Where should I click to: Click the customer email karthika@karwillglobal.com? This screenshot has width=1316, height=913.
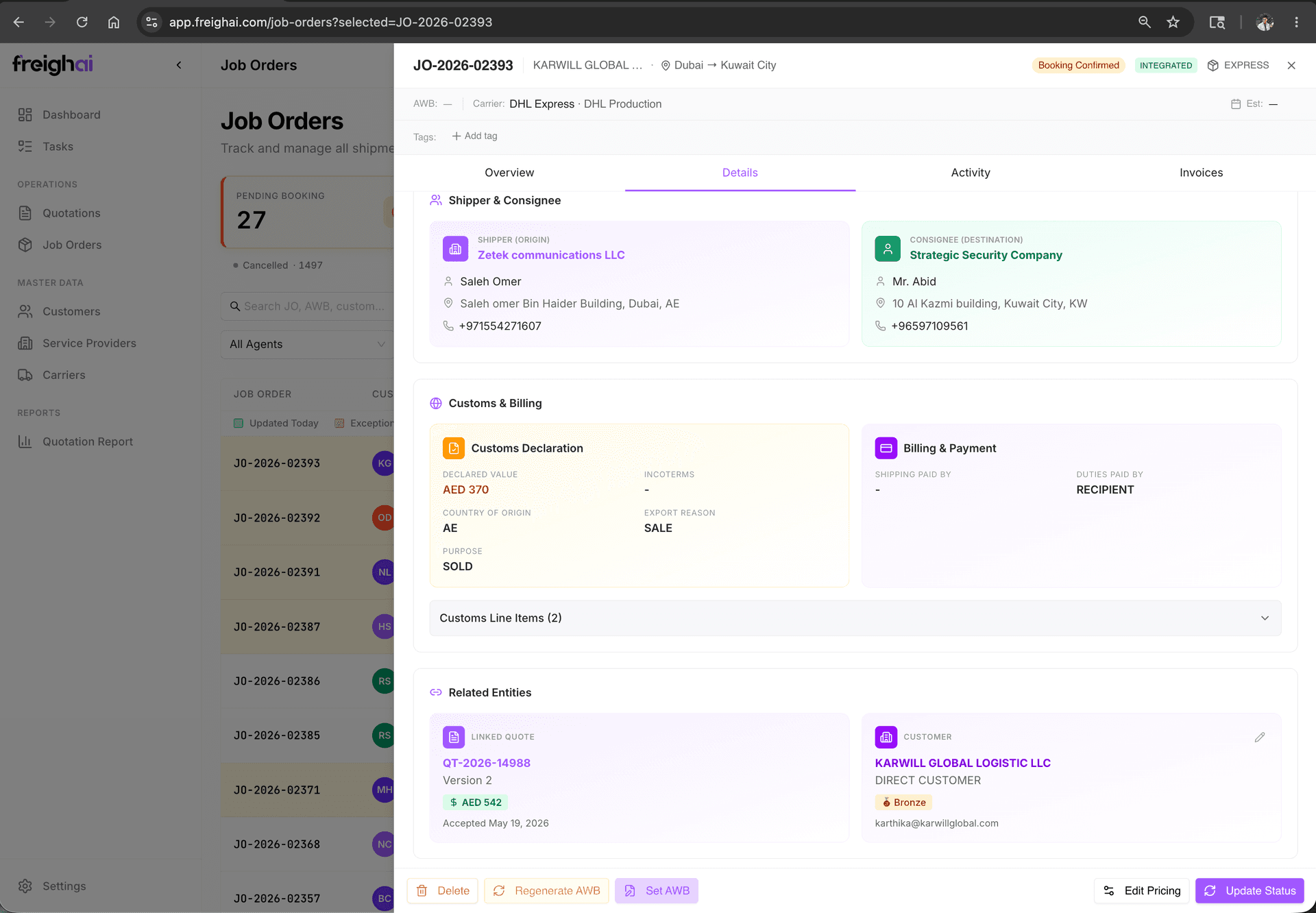[x=936, y=823]
